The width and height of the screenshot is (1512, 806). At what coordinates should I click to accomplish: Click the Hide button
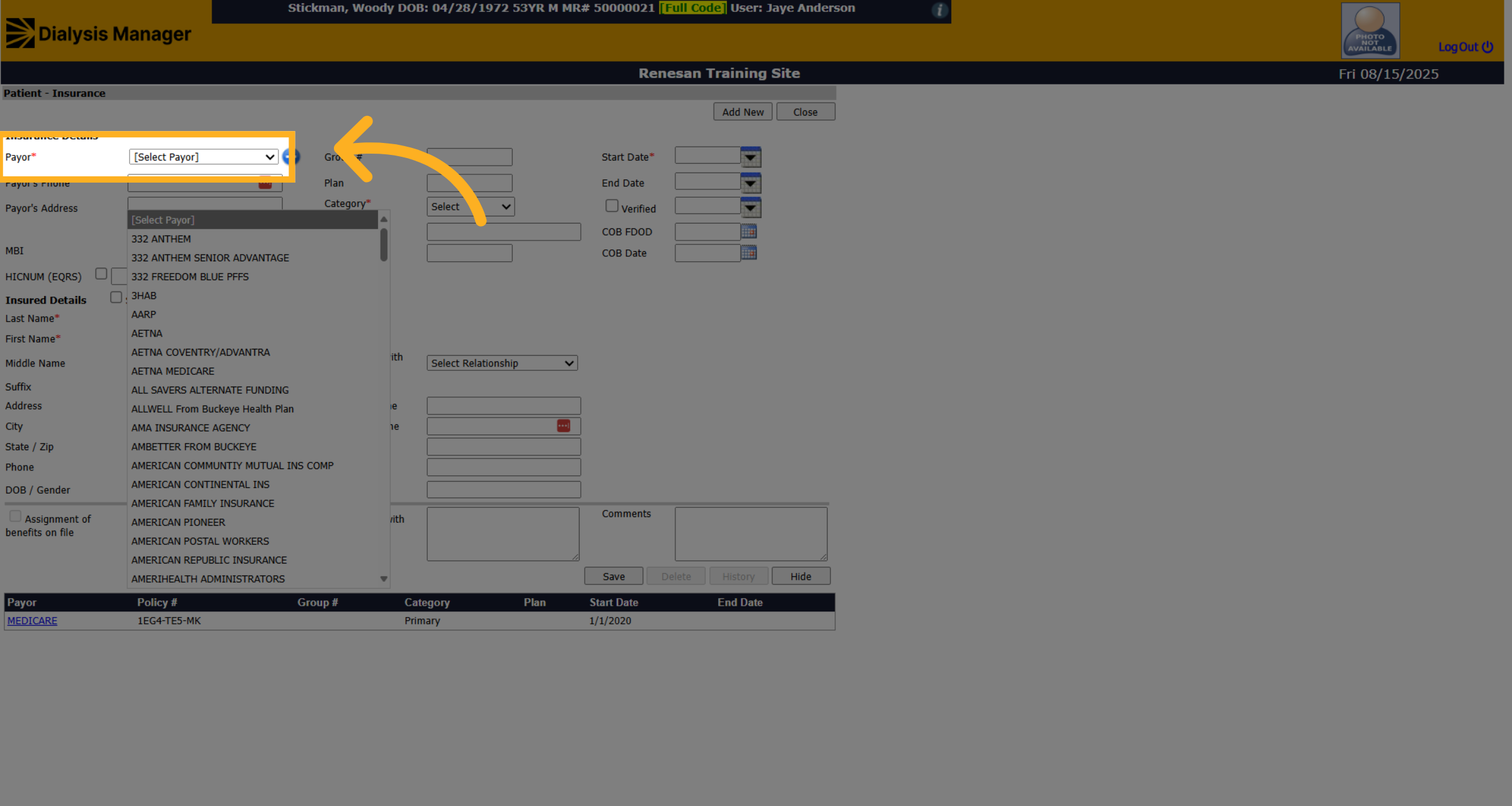click(x=801, y=576)
